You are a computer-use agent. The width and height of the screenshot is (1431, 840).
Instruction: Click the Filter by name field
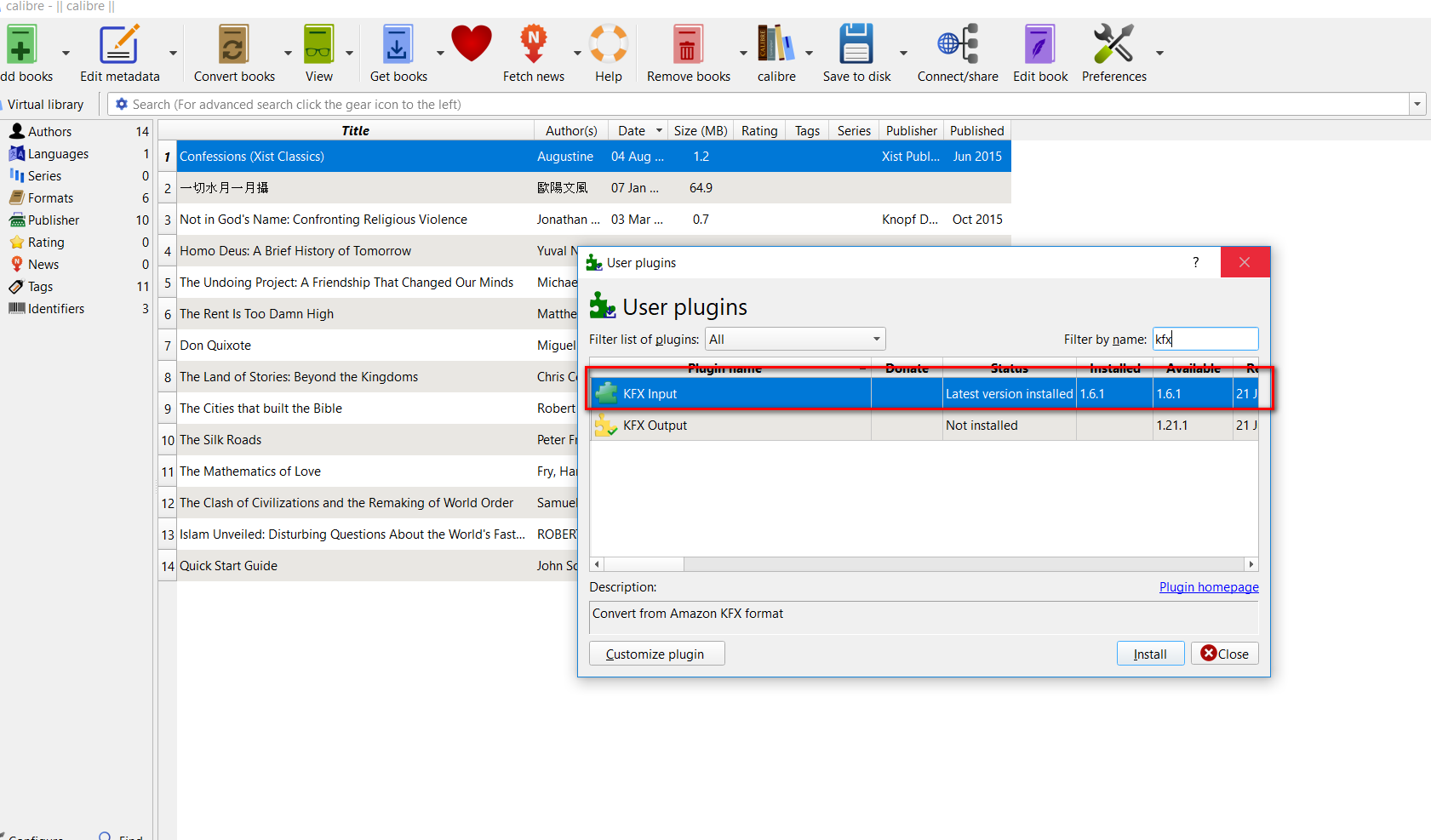(x=1205, y=339)
